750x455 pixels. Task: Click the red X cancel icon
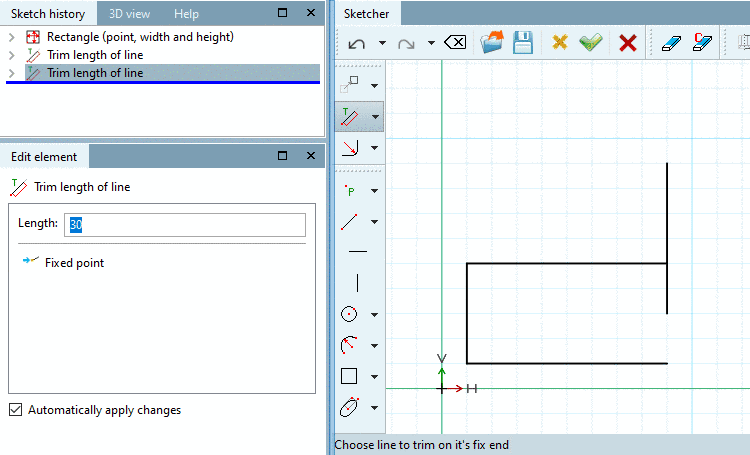pos(628,43)
